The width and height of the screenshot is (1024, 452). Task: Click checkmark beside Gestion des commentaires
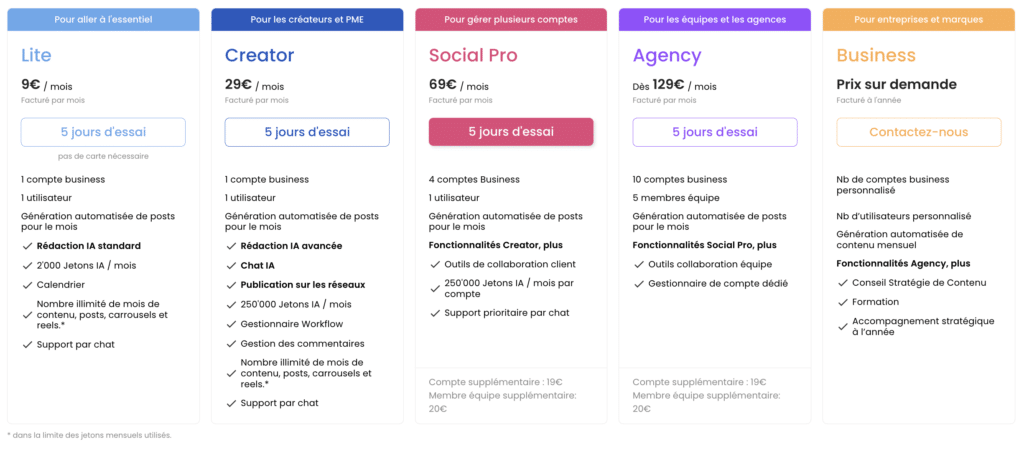tap(230, 343)
